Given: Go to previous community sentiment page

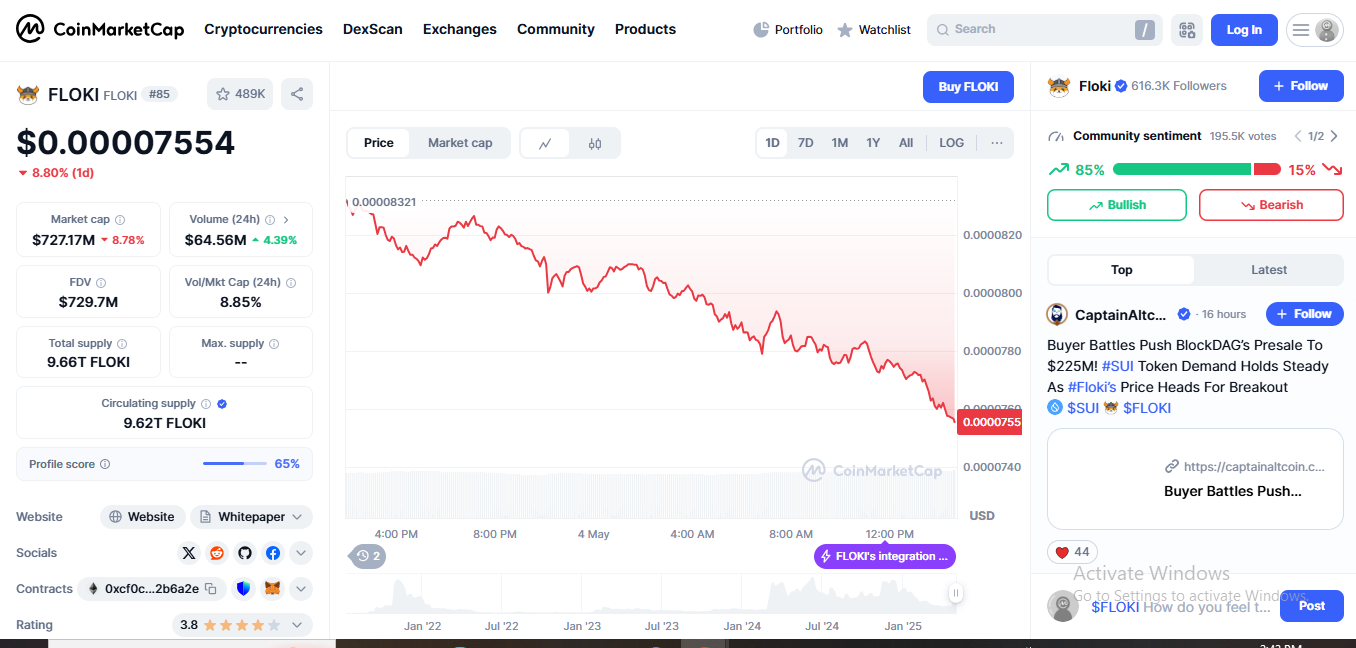Looking at the screenshot, I should click(x=1298, y=136).
